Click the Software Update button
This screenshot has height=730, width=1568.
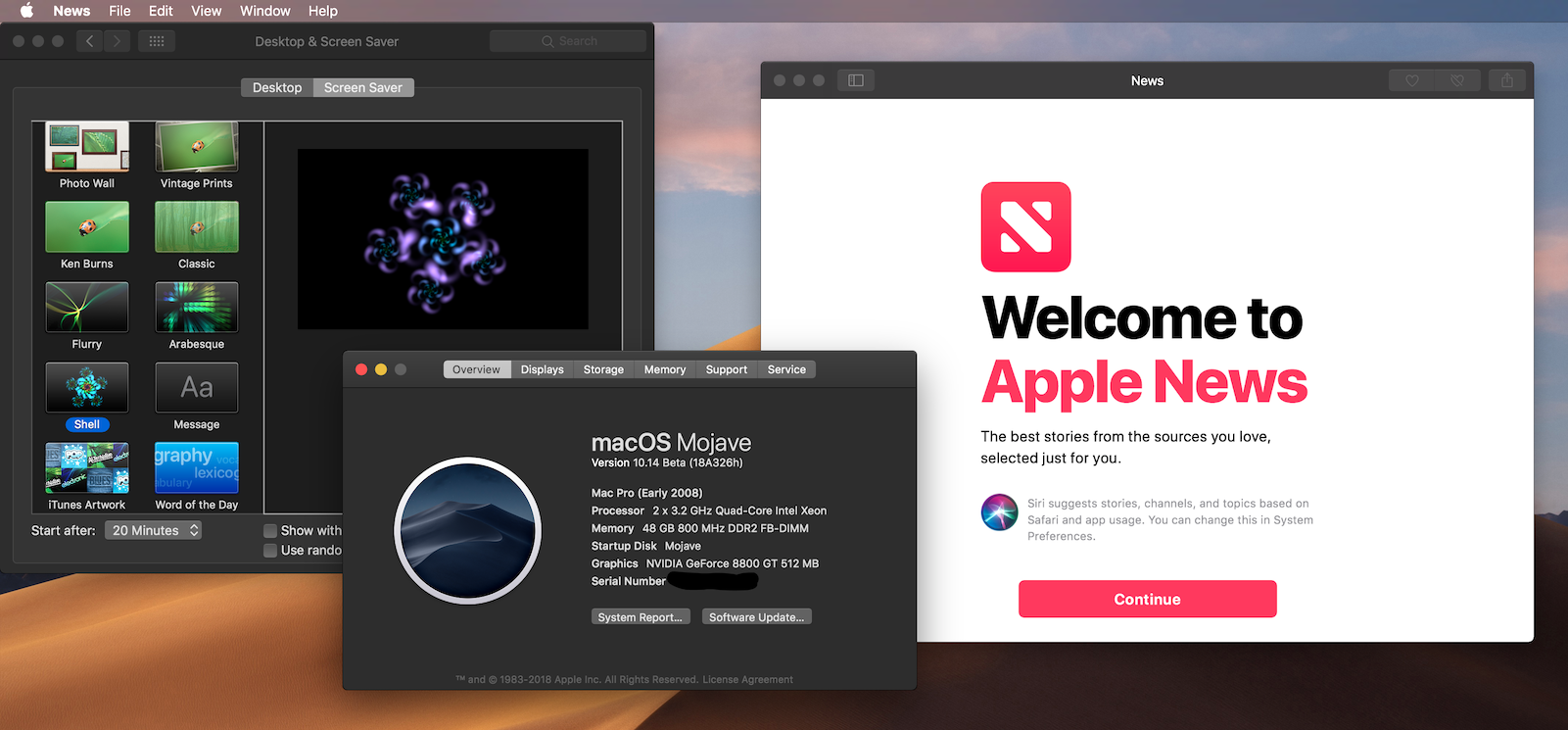pyautogui.click(x=757, y=616)
